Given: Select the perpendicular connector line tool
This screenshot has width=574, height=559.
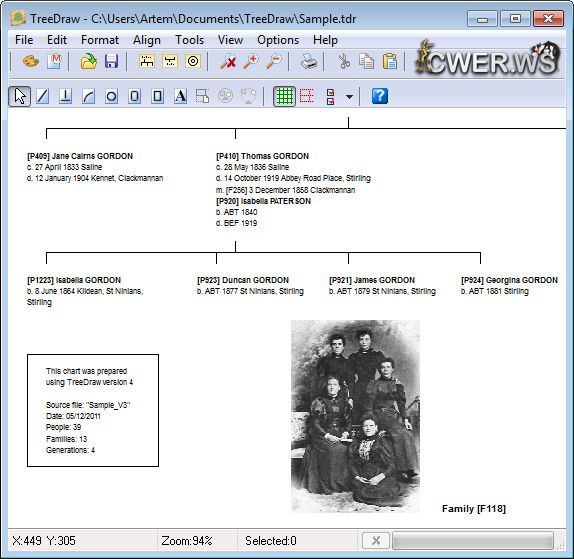Looking at the screenshot, I should click(66, 96).
